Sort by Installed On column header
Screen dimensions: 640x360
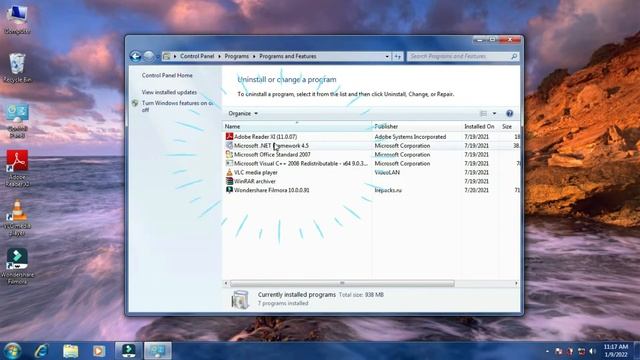(480, 127)
